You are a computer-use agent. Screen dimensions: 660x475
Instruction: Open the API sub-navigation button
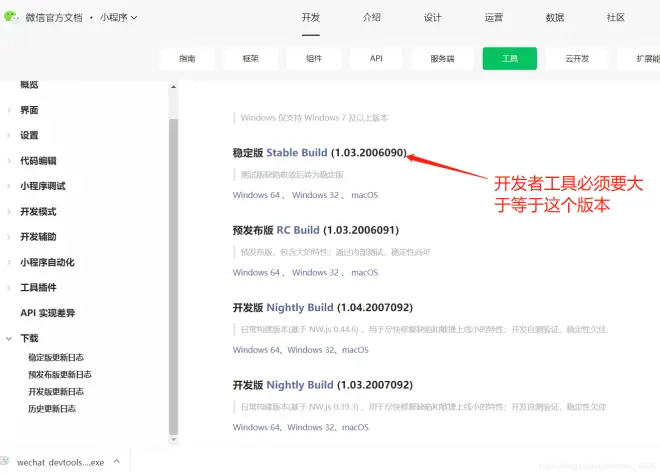[x=376, y=59]
